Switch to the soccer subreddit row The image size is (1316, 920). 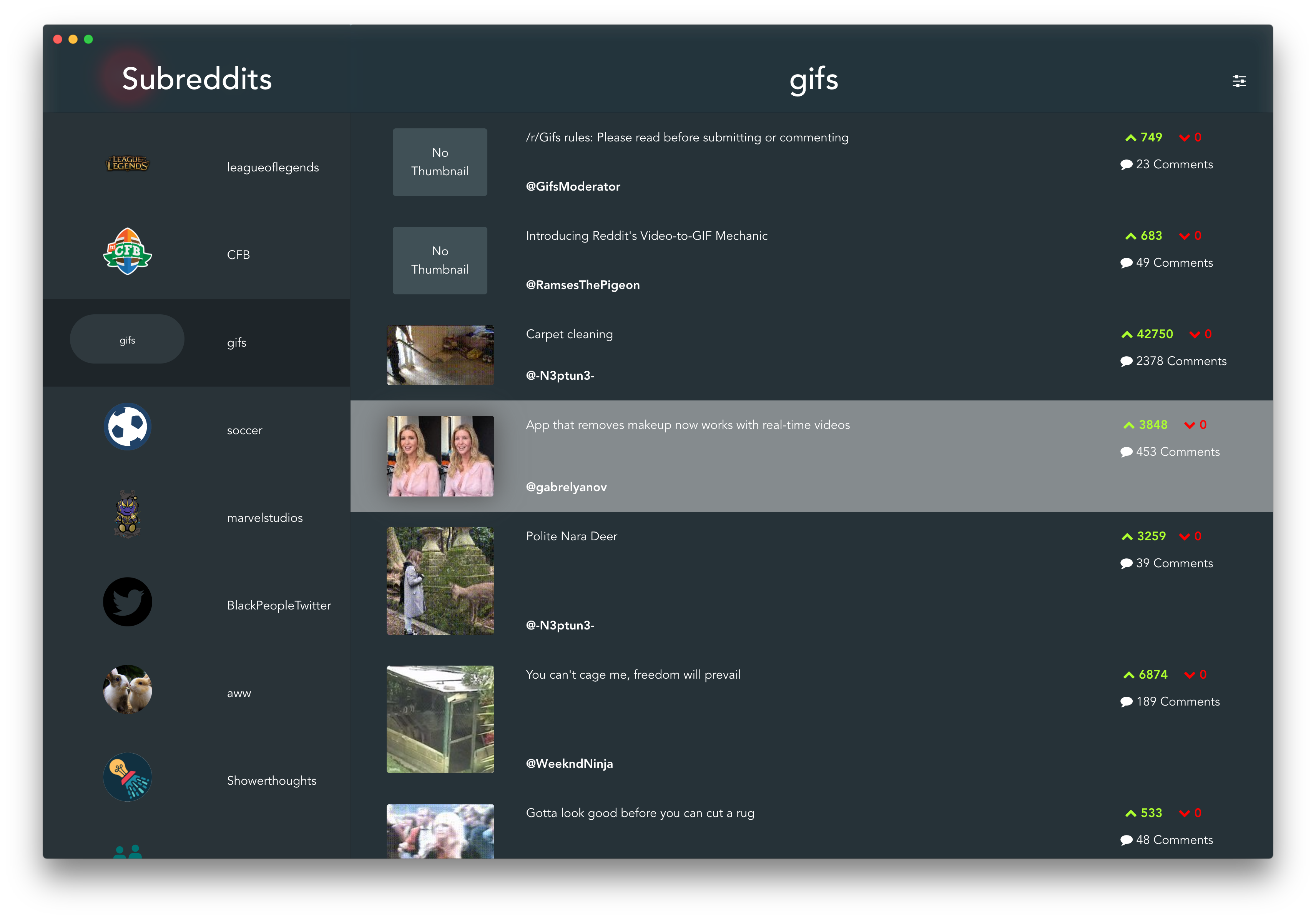click(x=244, y=430)
